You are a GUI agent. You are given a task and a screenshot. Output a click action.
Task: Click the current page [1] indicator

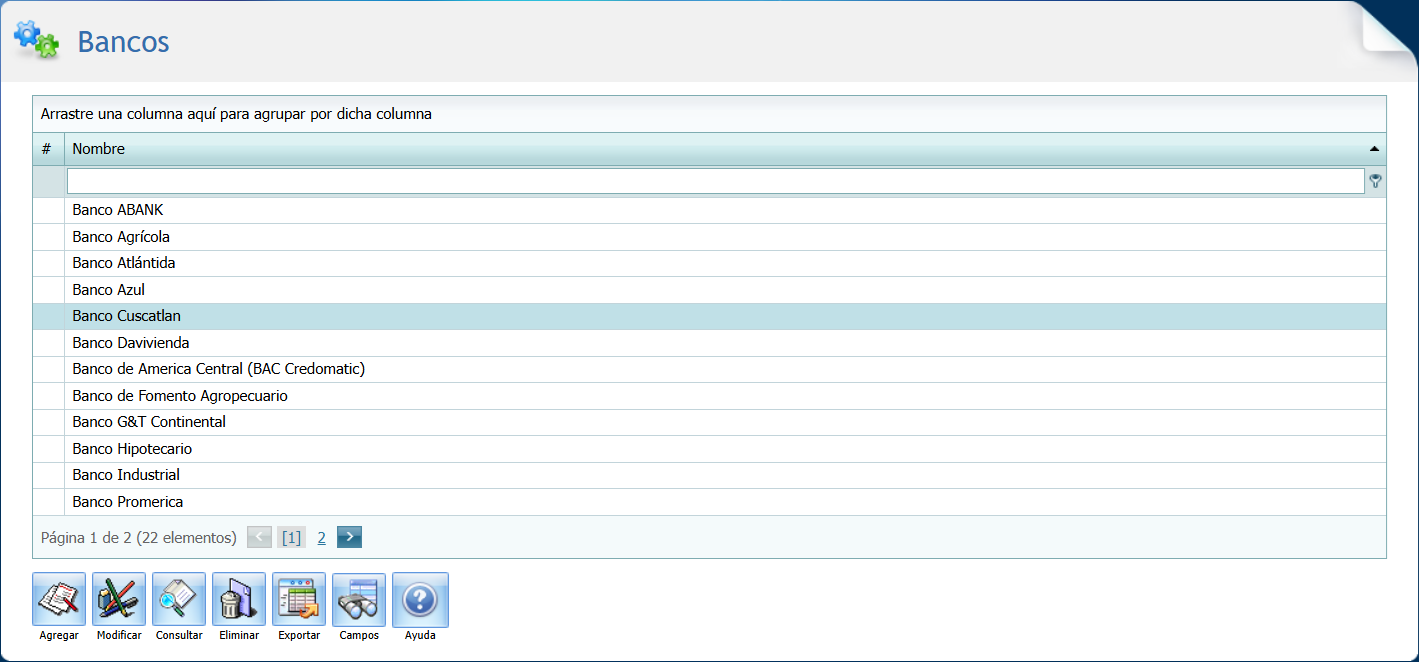pos(291,538)
